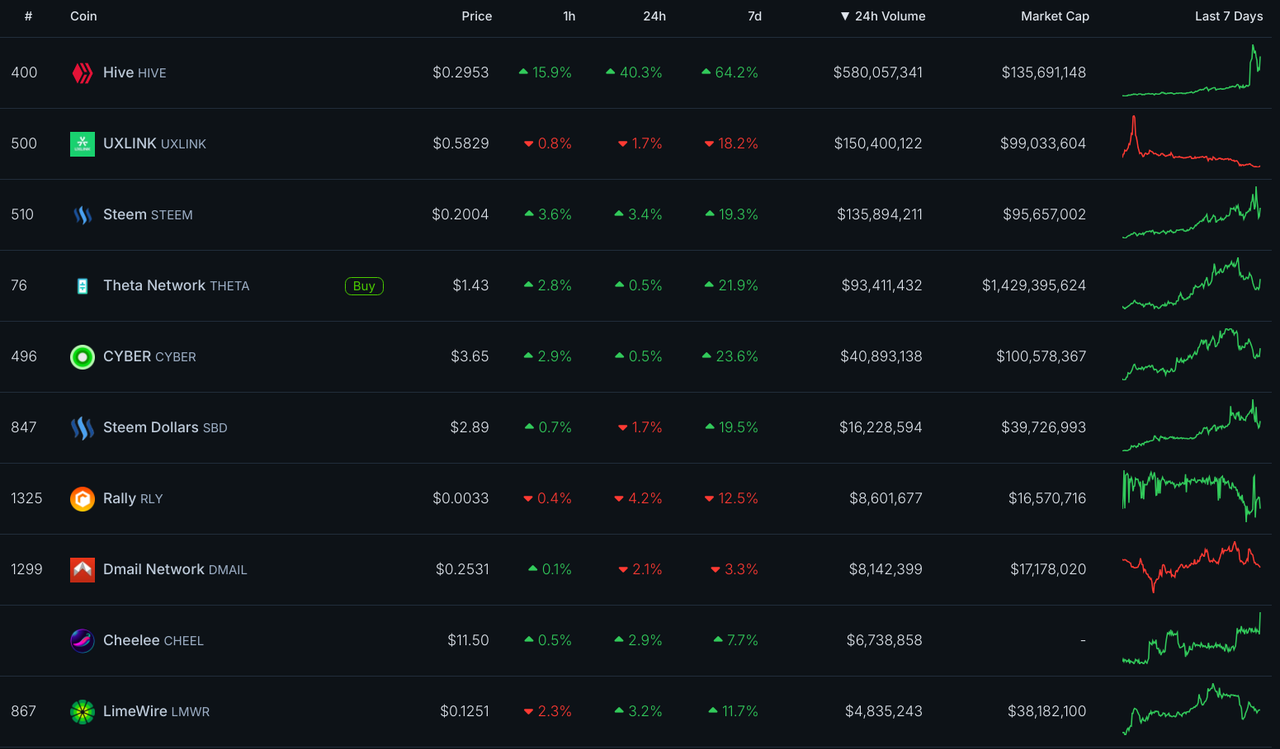Viewport: 1280px width, 749px height.
Task: Click the CYBER green circle logo
Action: (x=82, y=357)
